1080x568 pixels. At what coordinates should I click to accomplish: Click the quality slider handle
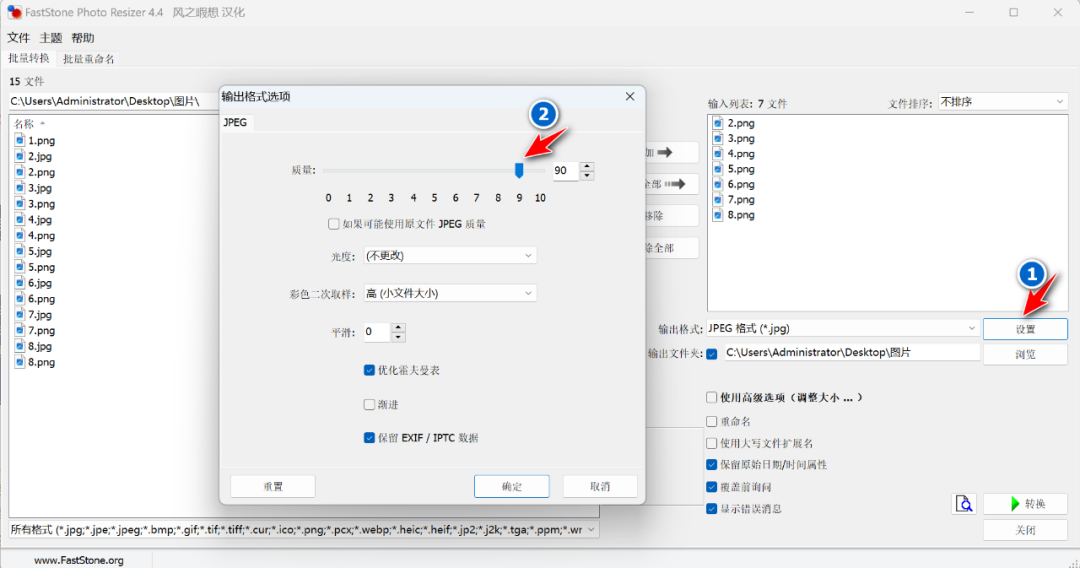(x=519, y=170)
